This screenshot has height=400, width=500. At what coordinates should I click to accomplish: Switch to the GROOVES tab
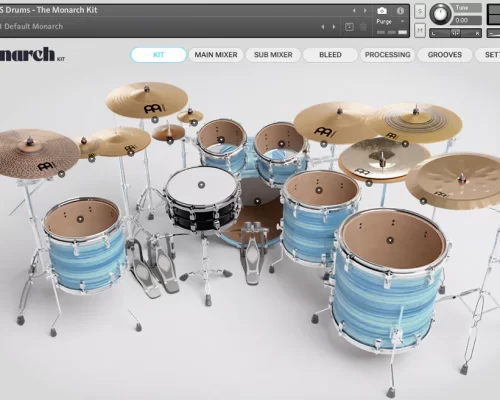point(445,55)
